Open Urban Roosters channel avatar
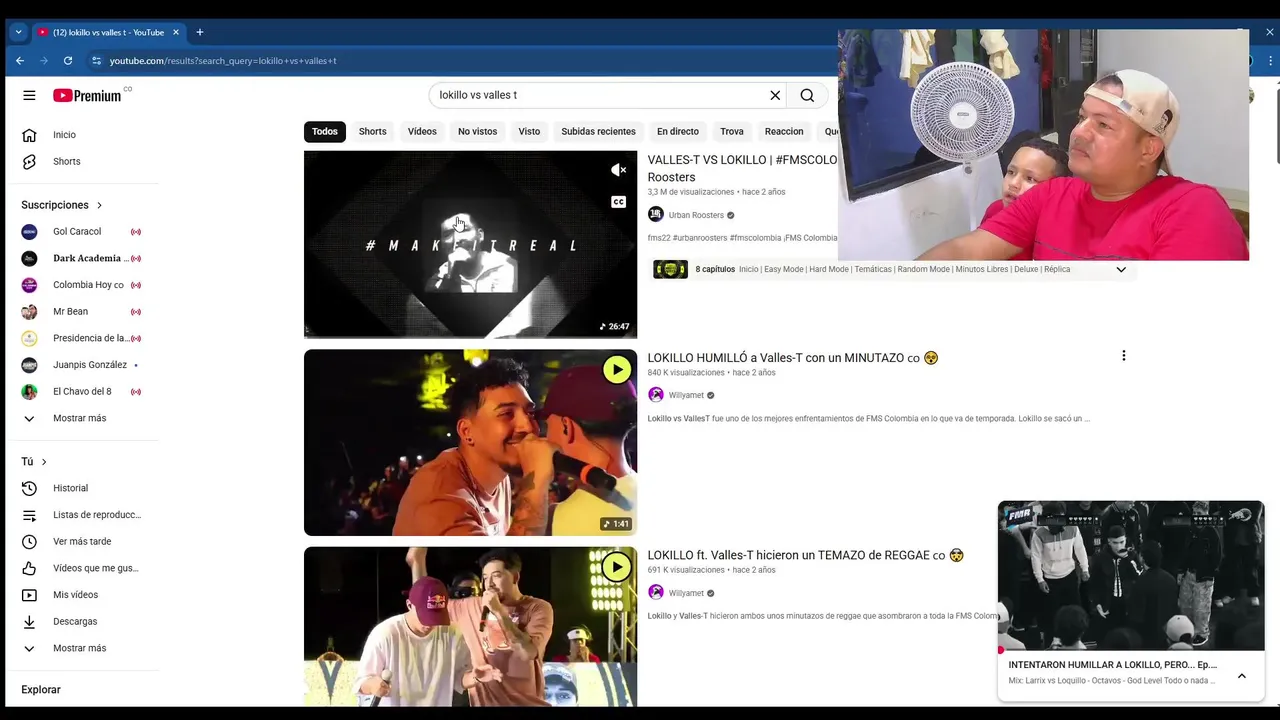Image resolution: width=1280 pixels, height=720 pixels. 656,214
